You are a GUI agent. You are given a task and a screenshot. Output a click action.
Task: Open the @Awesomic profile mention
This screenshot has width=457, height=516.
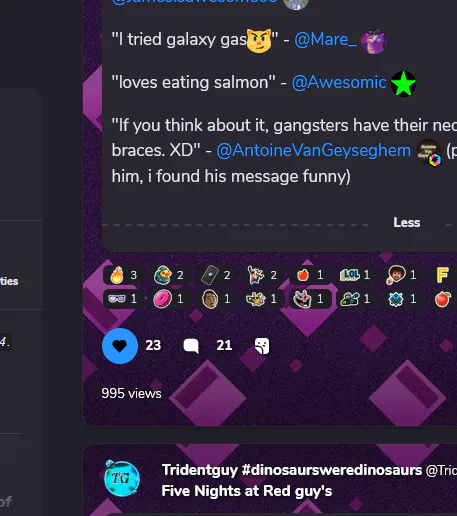[339, 82]
